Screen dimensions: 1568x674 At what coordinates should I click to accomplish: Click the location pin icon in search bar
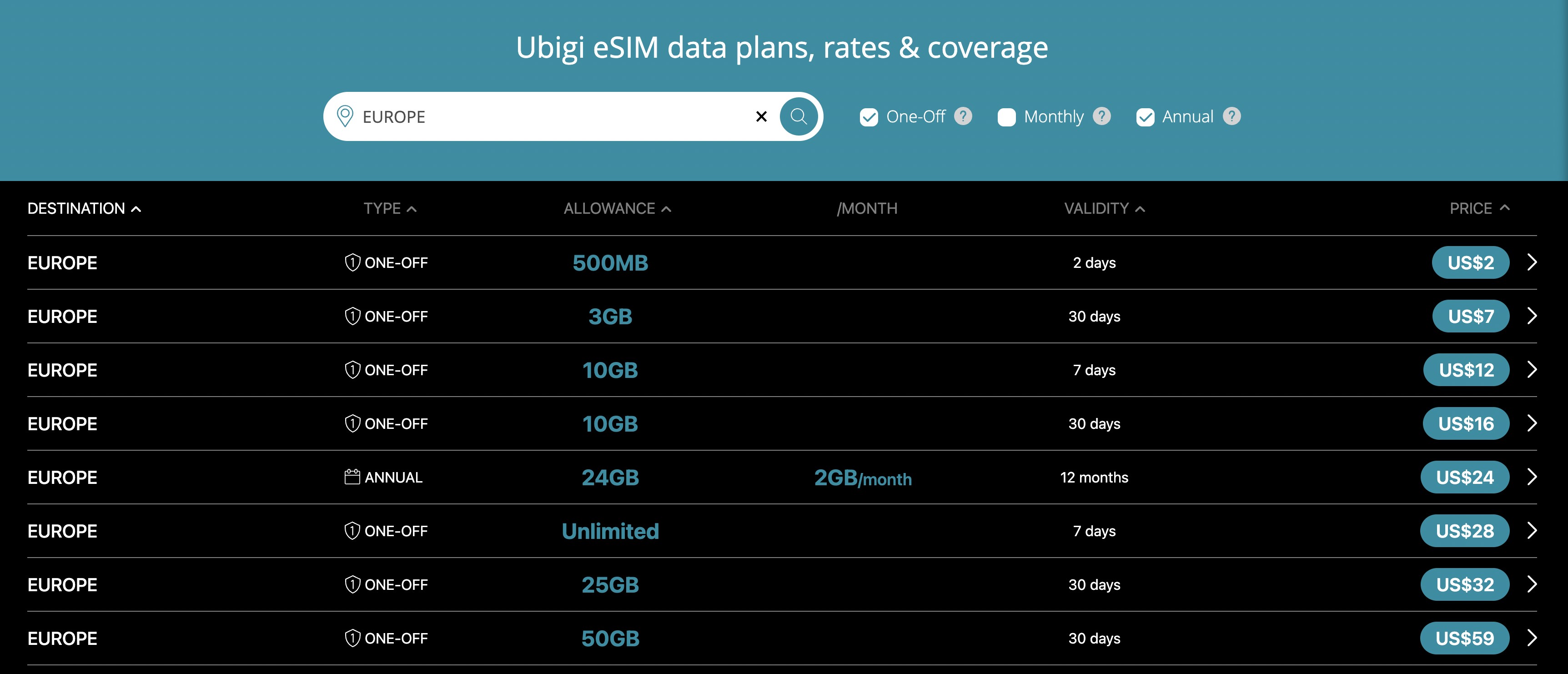(x=346, y=116)
